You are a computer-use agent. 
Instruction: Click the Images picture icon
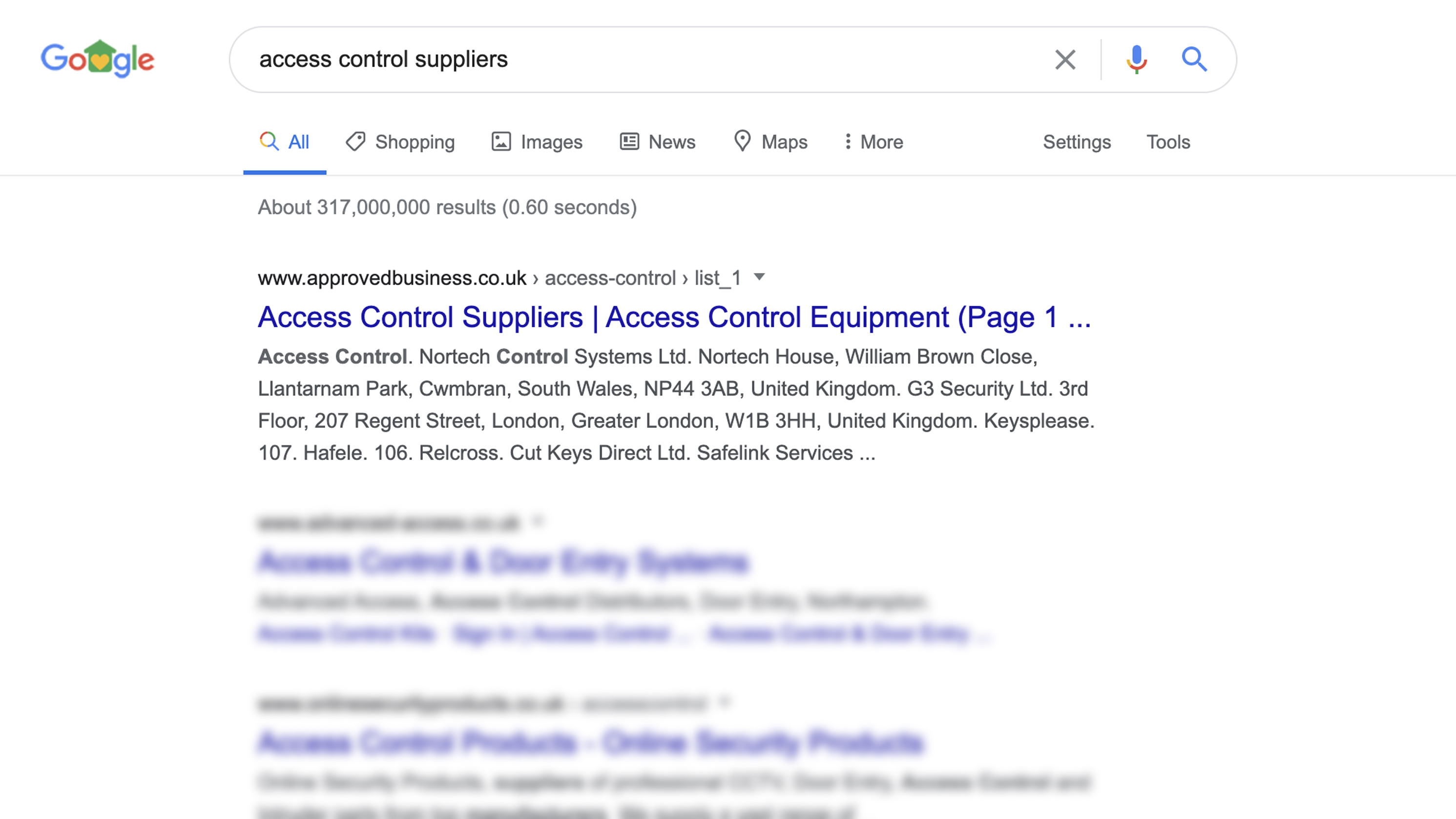coord(501,141)
